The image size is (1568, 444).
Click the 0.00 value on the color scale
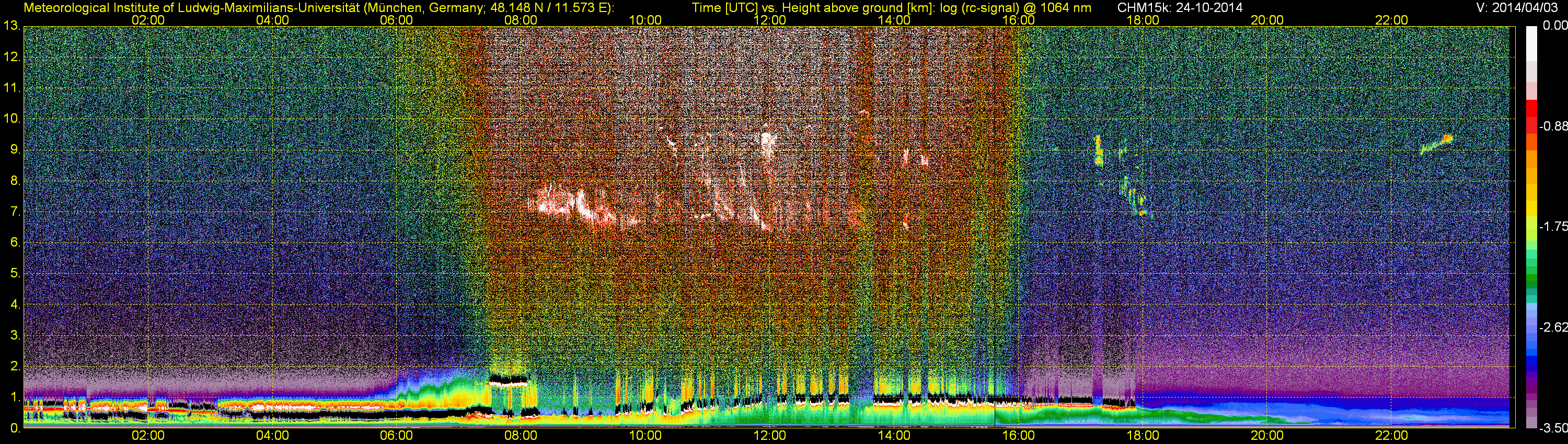(x=1554, y=26)
